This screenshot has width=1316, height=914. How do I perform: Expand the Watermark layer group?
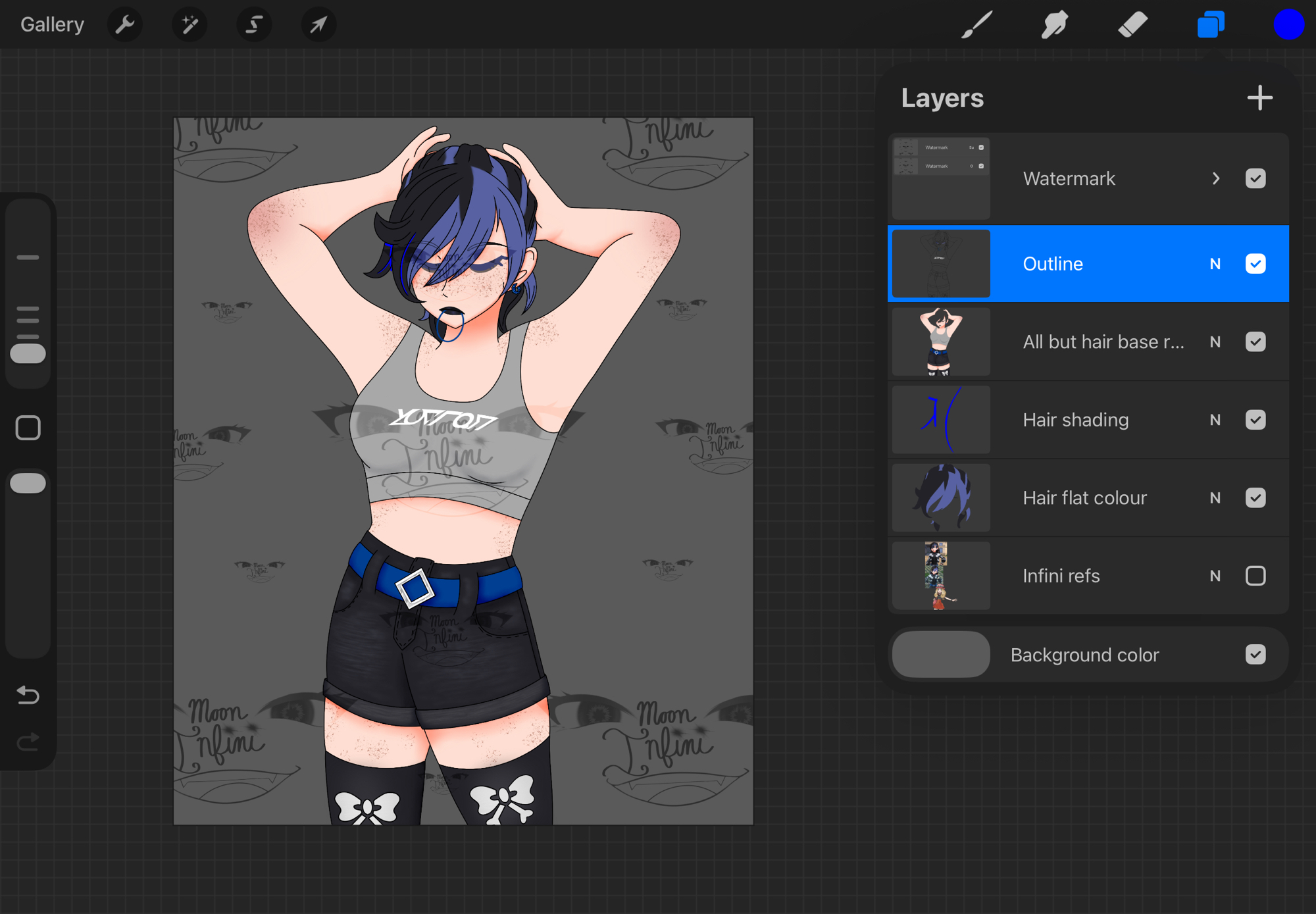coord(1216,178)
